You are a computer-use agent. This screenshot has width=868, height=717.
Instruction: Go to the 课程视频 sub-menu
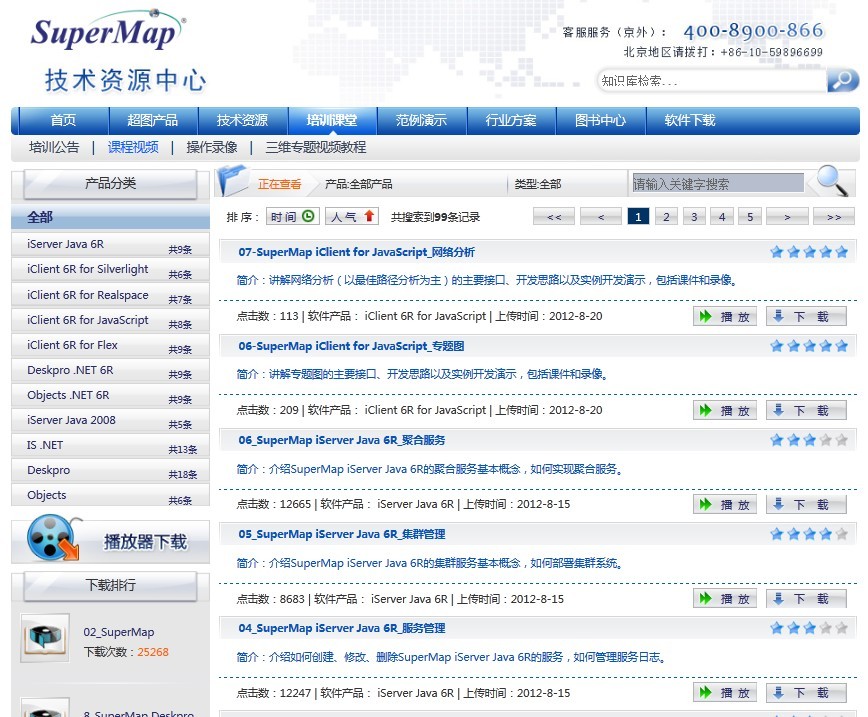click(x=133, y=147)
